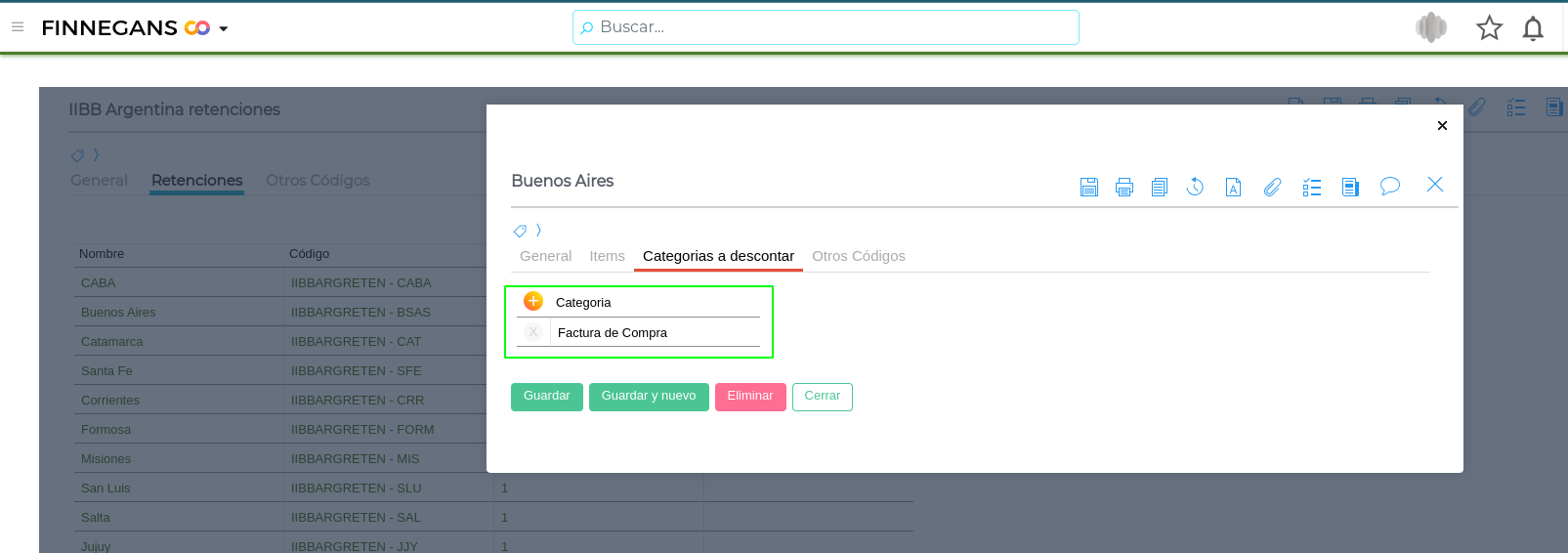Viewport: 1568px width, 553px height.
Task: Add a category with the orange plus icon
Action: click(533, 301)
